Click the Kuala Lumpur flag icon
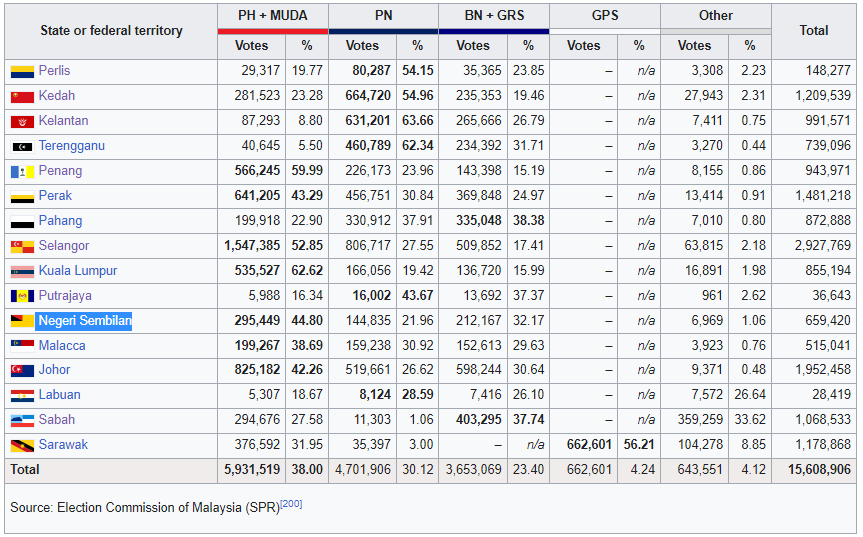Image resolution: width=863 pixels, height=537 pixels. pos(22,272)
